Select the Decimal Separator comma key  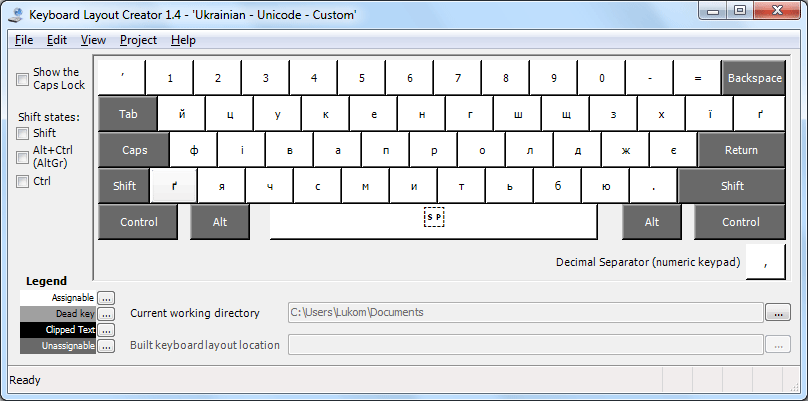[766, 262]
